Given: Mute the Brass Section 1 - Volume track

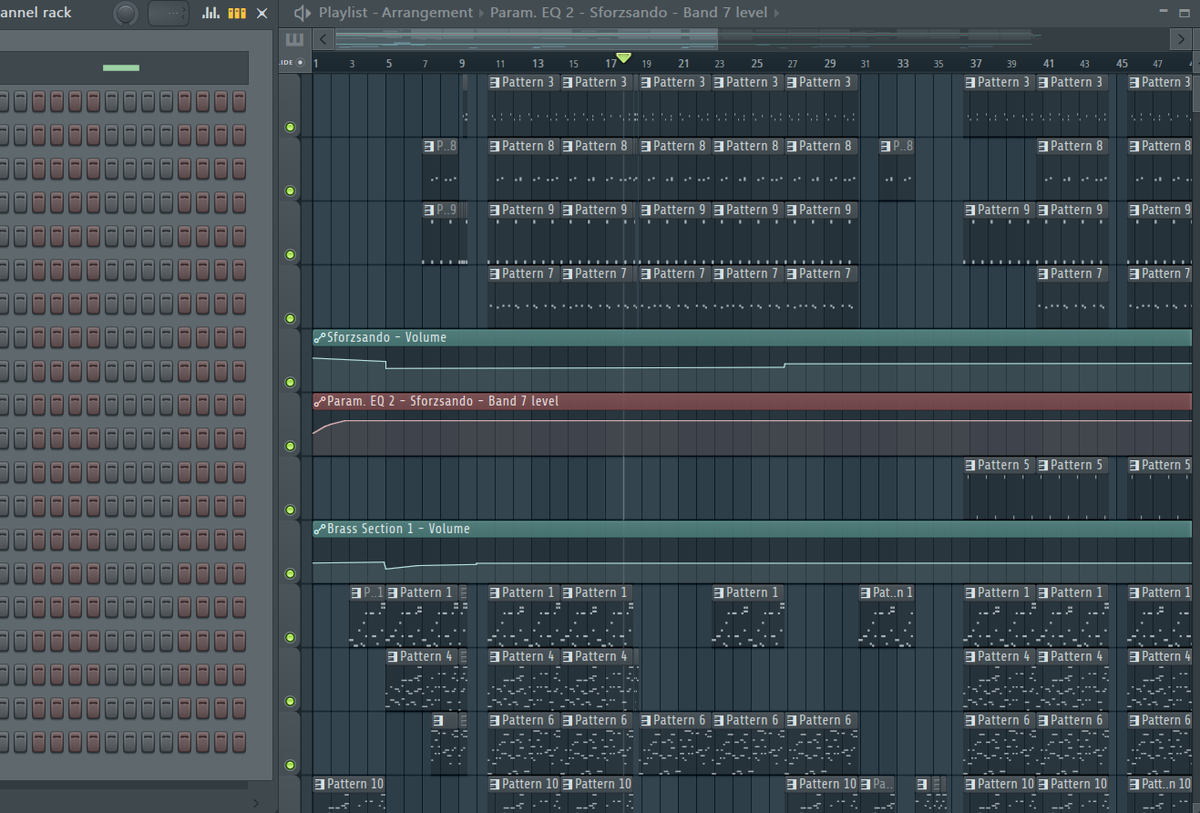Looking at the screenshot, I should (x=290, y=574).
